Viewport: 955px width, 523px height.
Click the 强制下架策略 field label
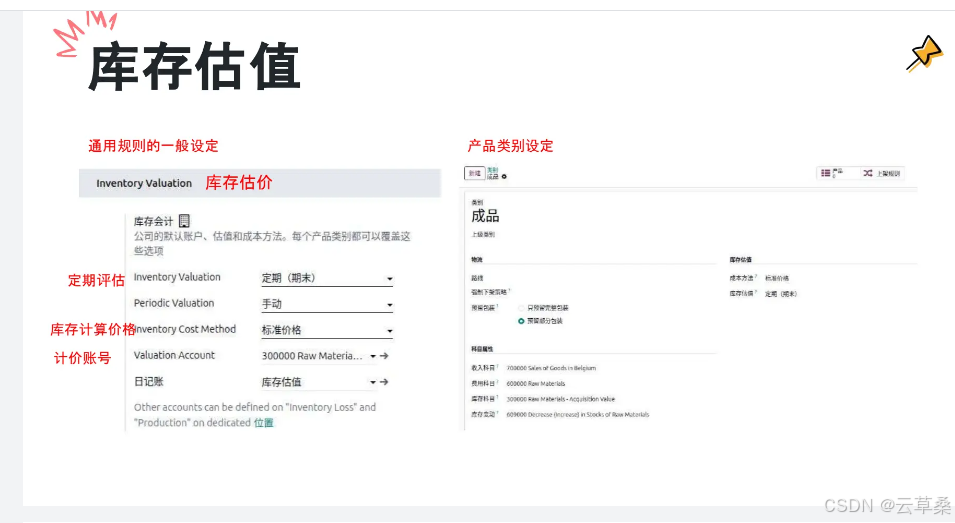click(x=489, y=292)
